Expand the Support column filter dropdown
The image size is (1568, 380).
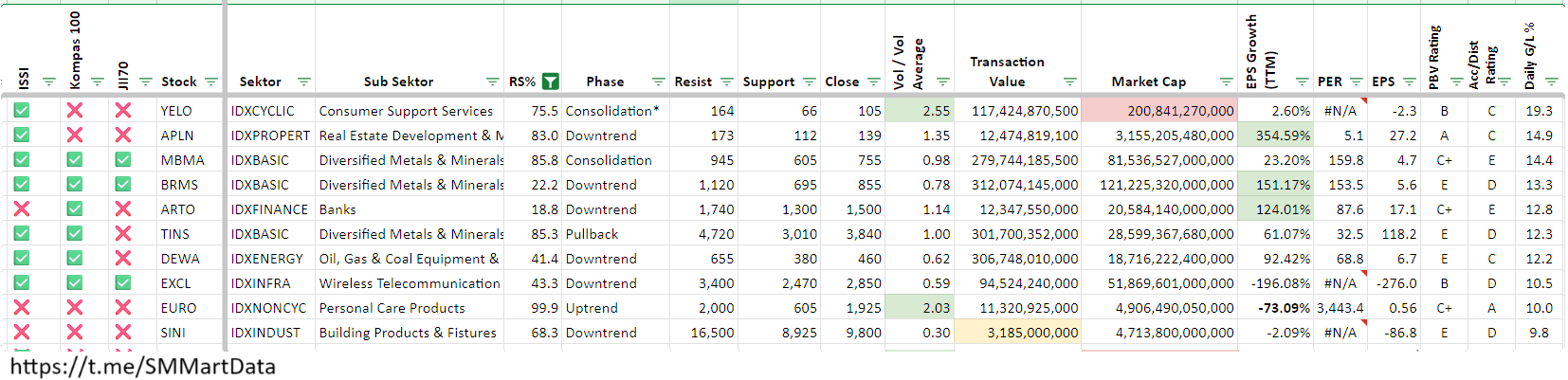tap(809, 81)
